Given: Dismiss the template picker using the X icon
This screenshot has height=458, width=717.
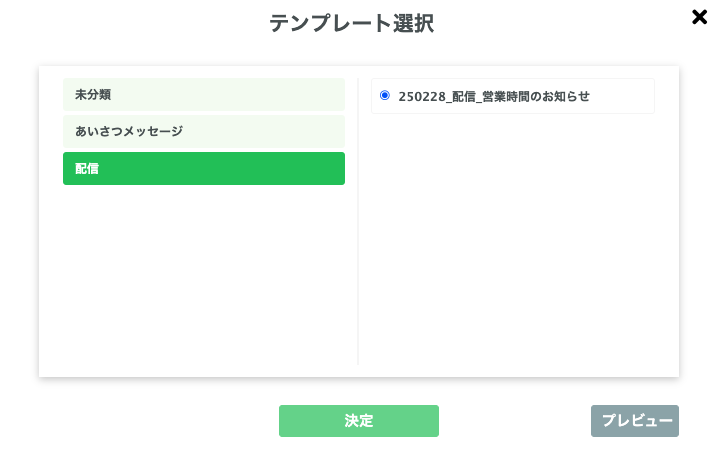Looking at the screenshot, I should coord(700,17).
